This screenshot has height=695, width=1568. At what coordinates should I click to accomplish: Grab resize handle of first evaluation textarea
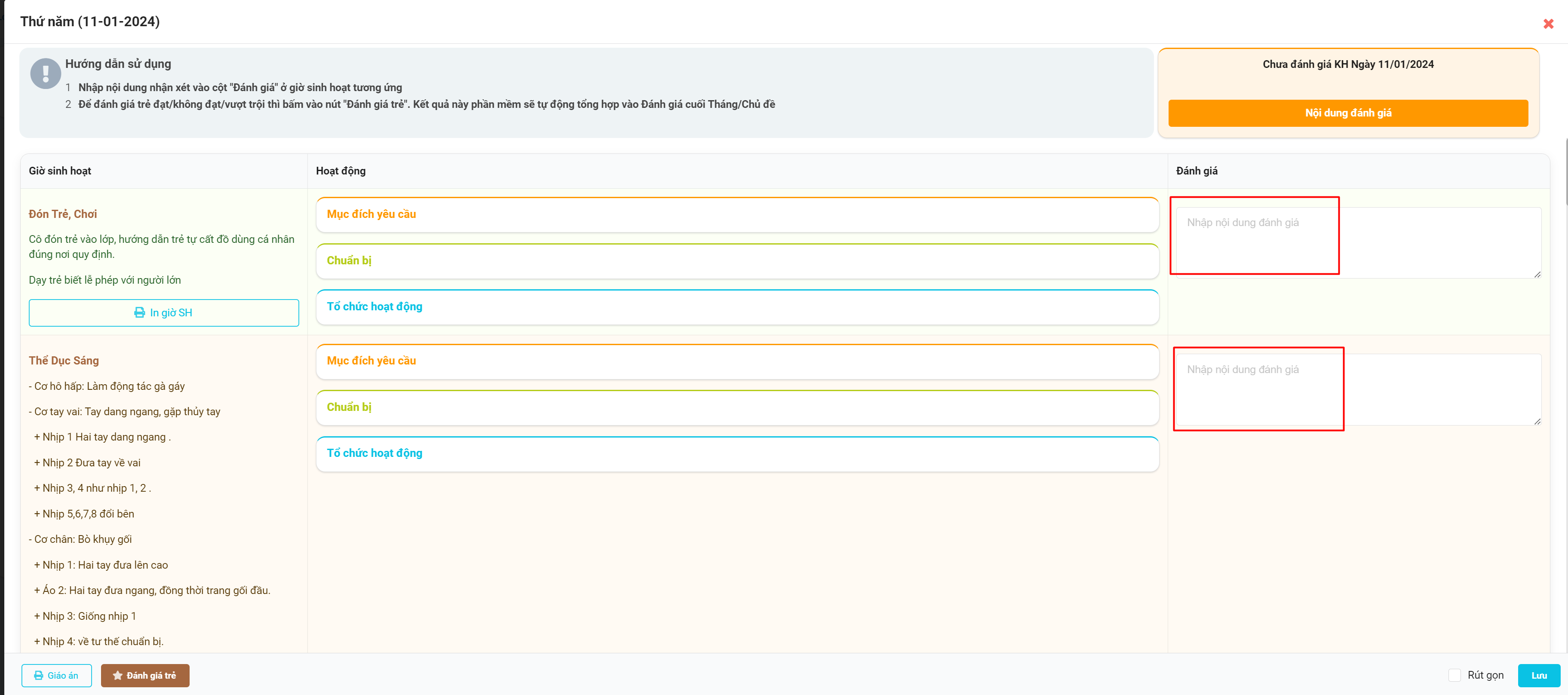(1537, 275)
